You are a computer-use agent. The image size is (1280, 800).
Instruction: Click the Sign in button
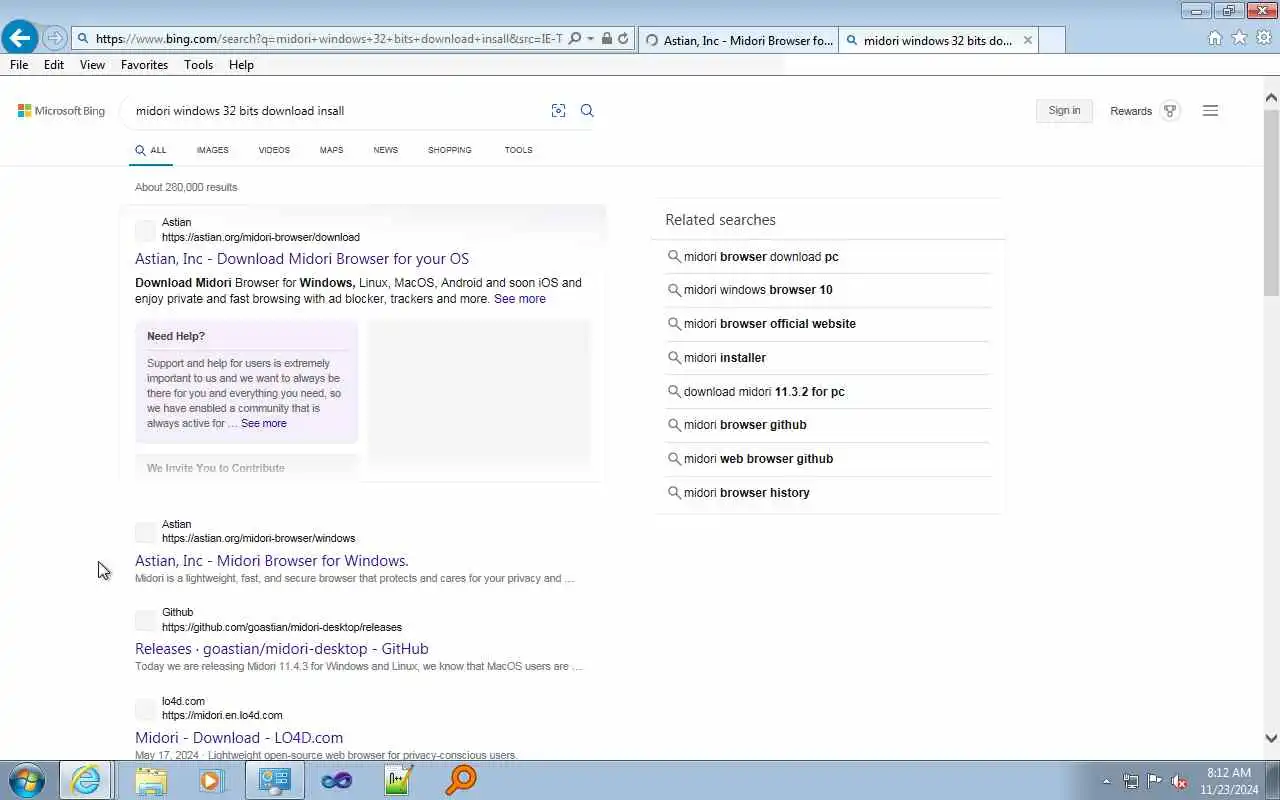tap(1064, 111)
